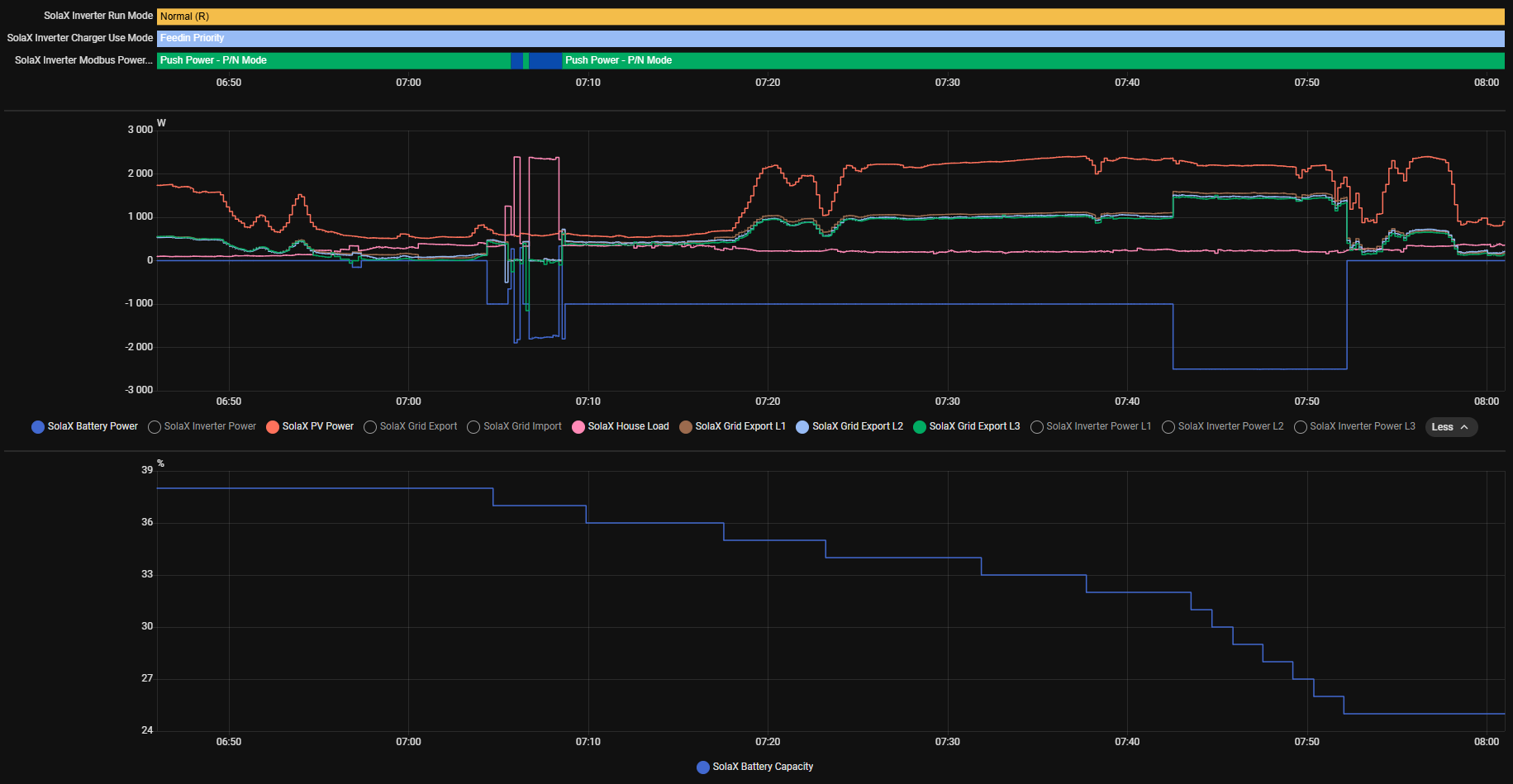Click the 39 % axis label
Viewport: 1513px width, 784px height.
pos(147,470)
